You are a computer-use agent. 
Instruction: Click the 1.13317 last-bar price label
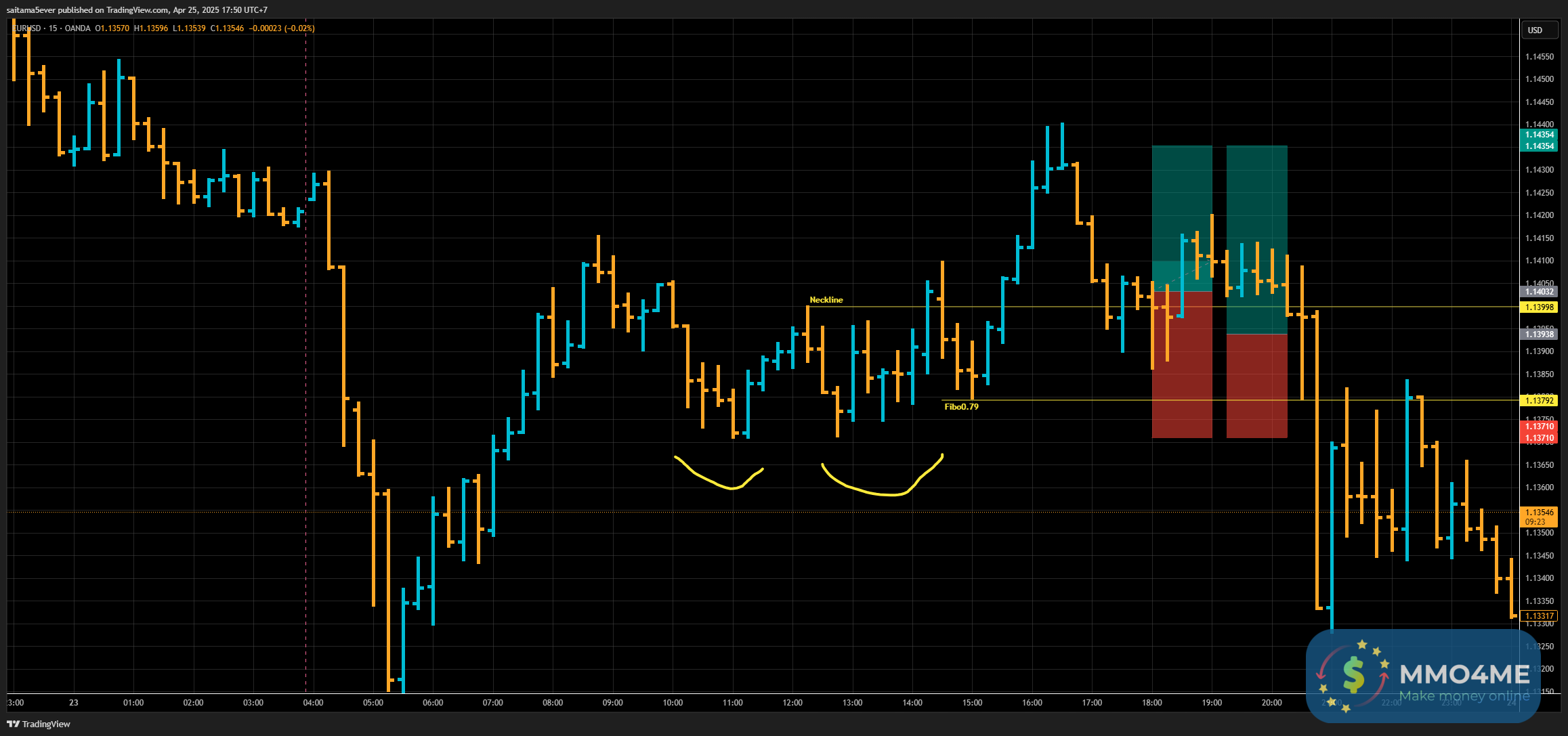coord(1539,616)
